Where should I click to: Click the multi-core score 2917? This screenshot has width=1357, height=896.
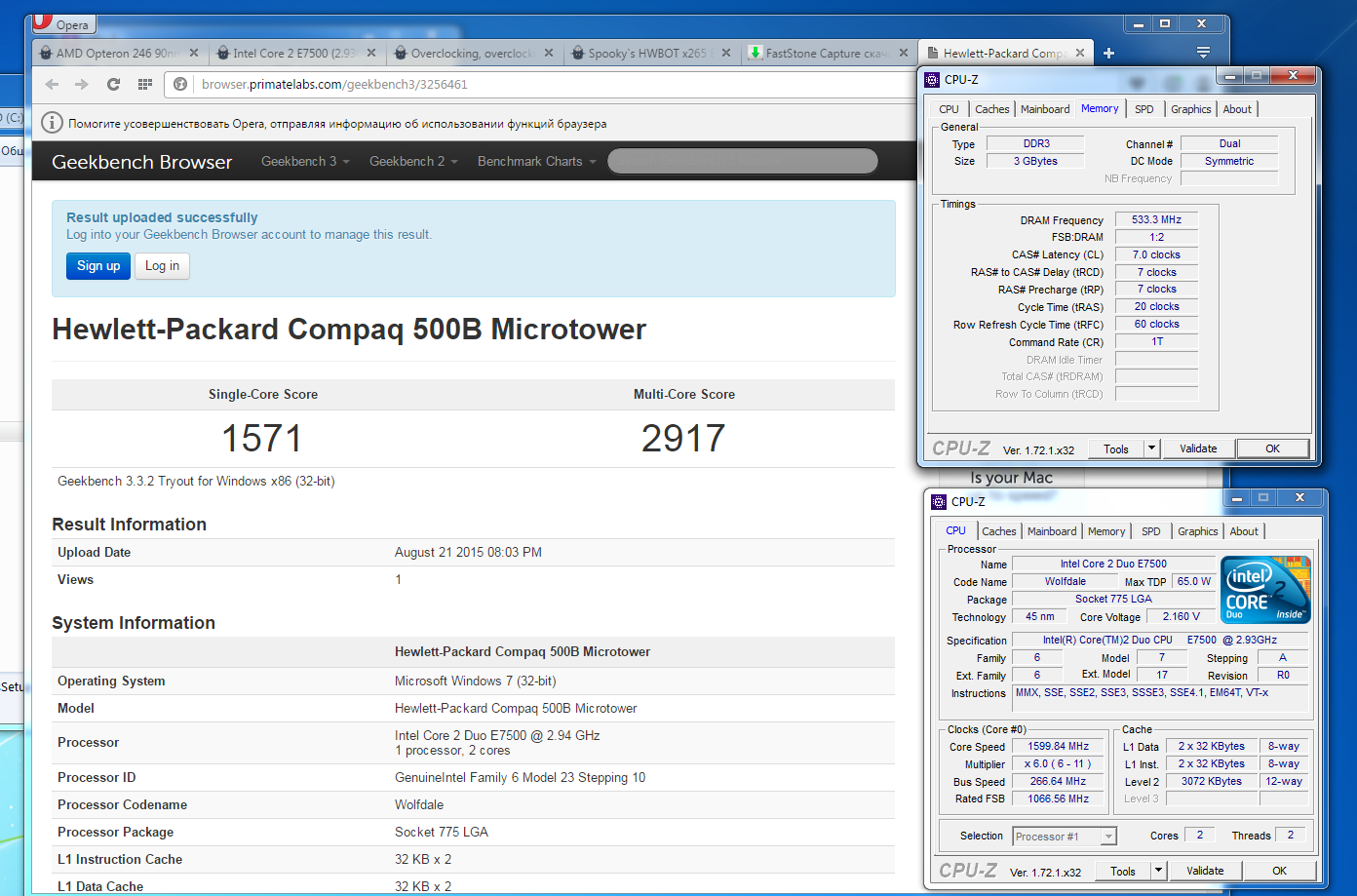click(683, 439)
